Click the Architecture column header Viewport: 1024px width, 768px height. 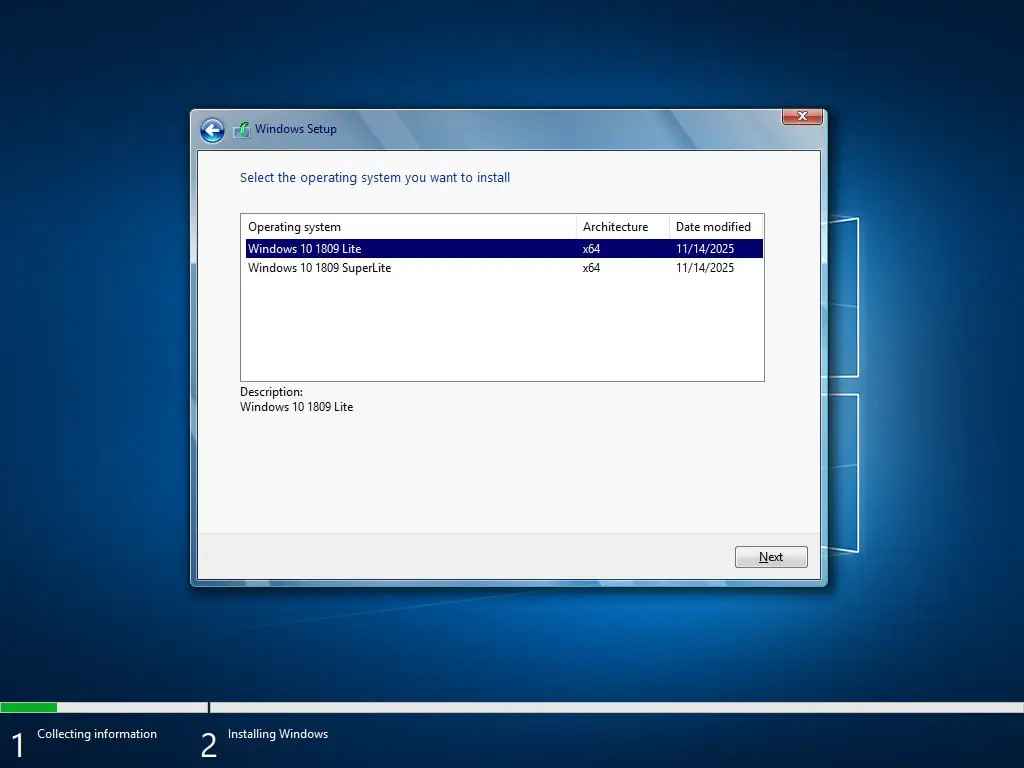click(x=615, y=227)
